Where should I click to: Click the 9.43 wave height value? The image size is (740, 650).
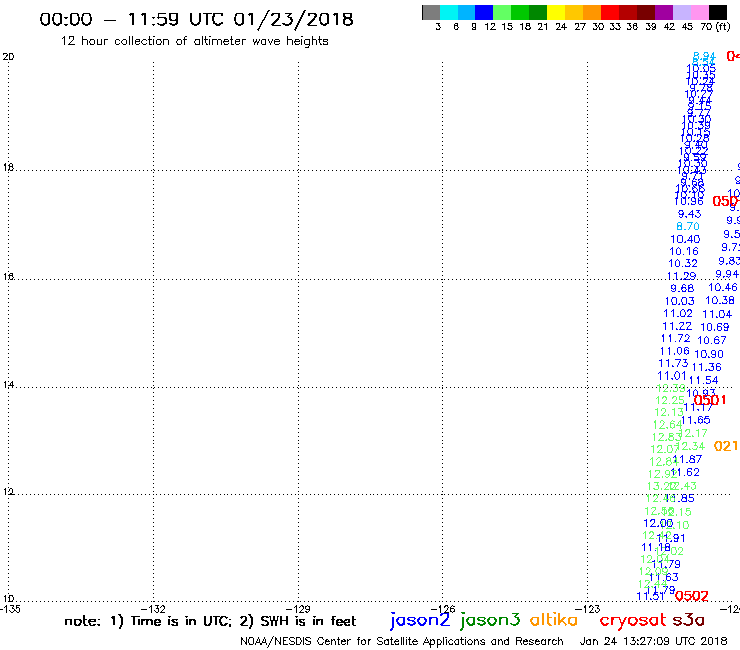tap(690, 214)
